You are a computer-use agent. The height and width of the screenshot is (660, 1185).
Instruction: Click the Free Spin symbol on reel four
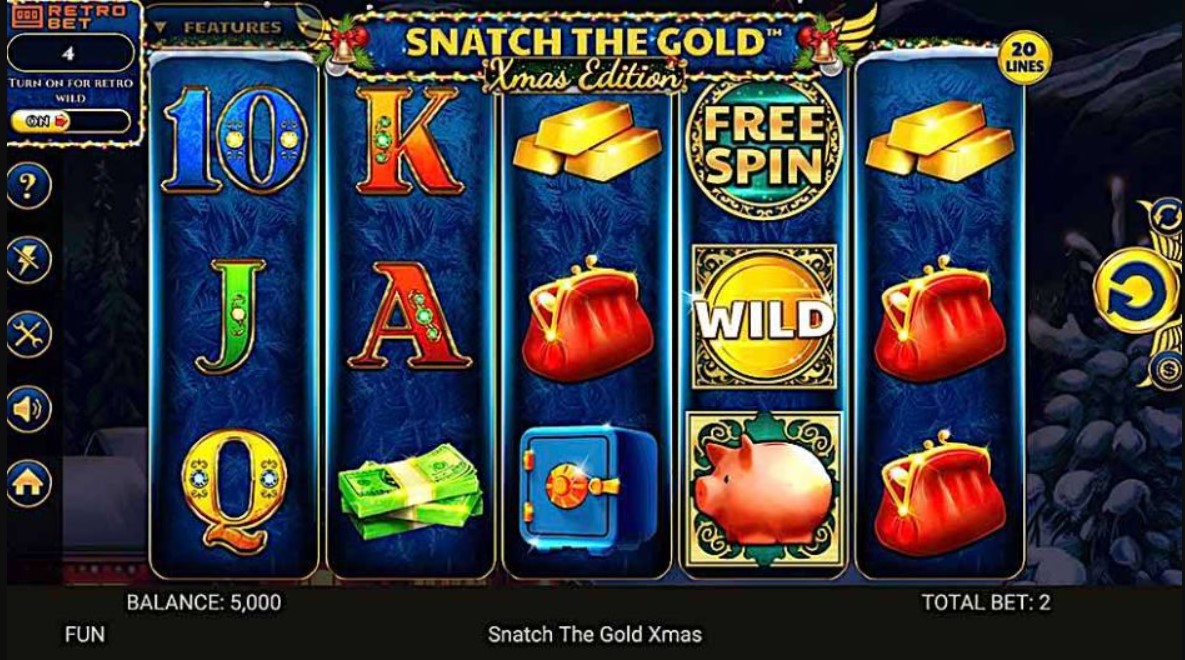pos(763,148)
